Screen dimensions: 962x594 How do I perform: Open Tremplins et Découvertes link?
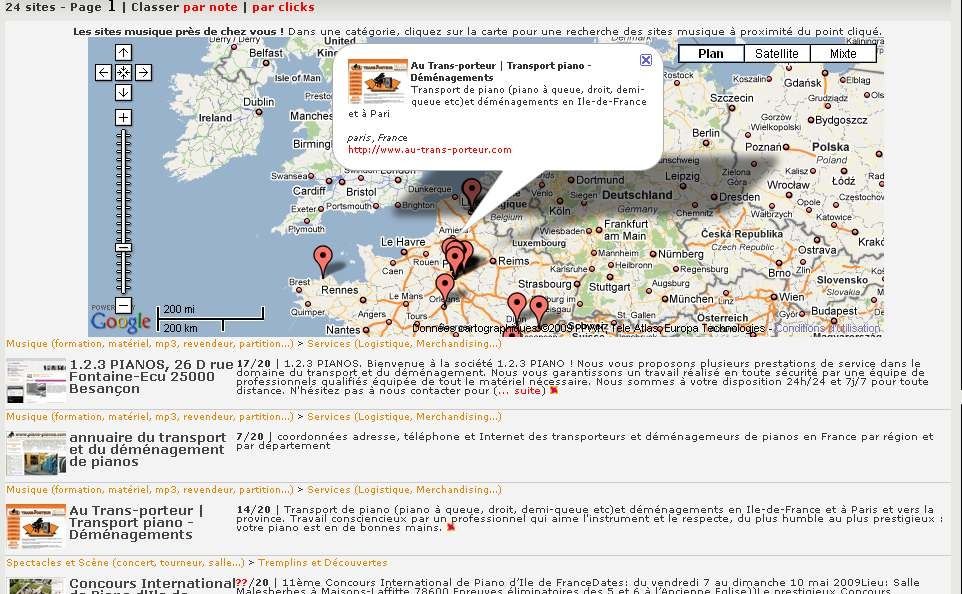click(x=323, y=563)
